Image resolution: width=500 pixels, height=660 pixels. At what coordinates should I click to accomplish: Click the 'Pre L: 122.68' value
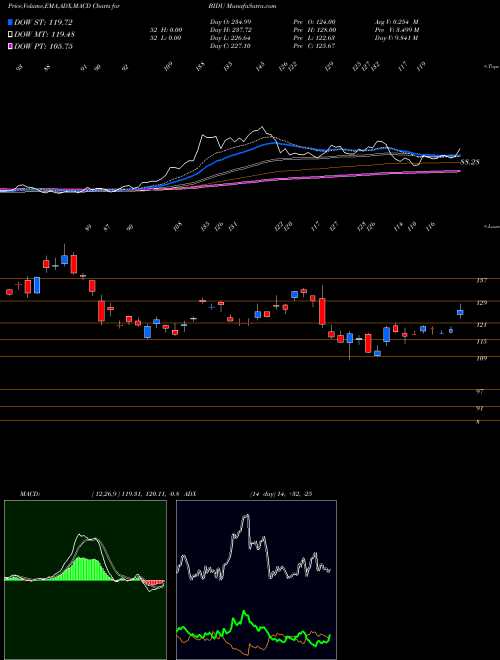[x=314, y=38]
